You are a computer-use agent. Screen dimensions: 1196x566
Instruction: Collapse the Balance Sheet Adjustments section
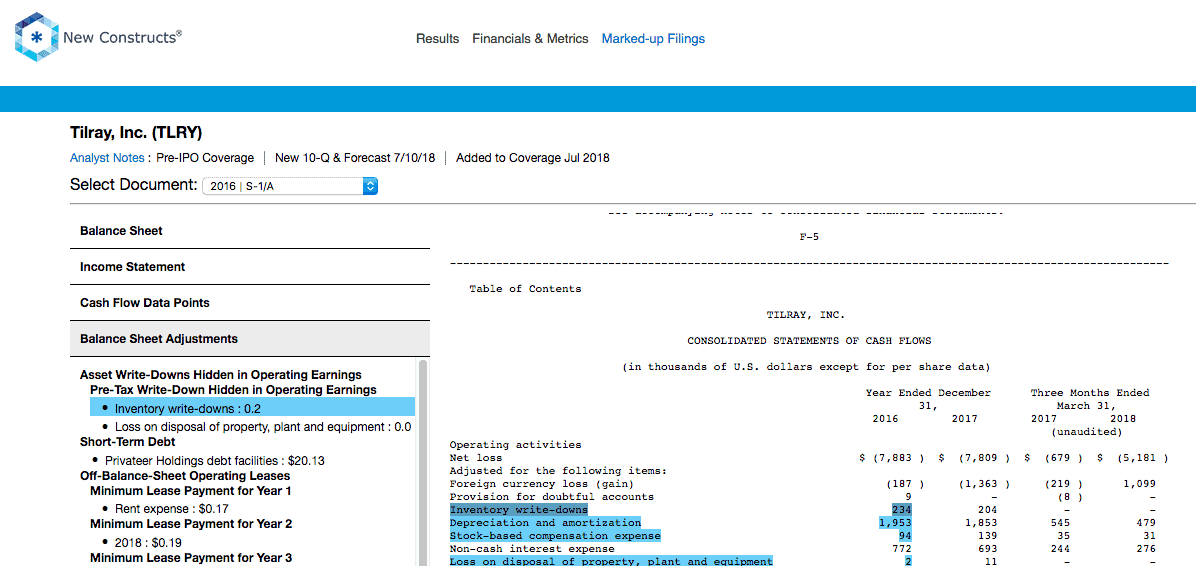tap(249, 339)
